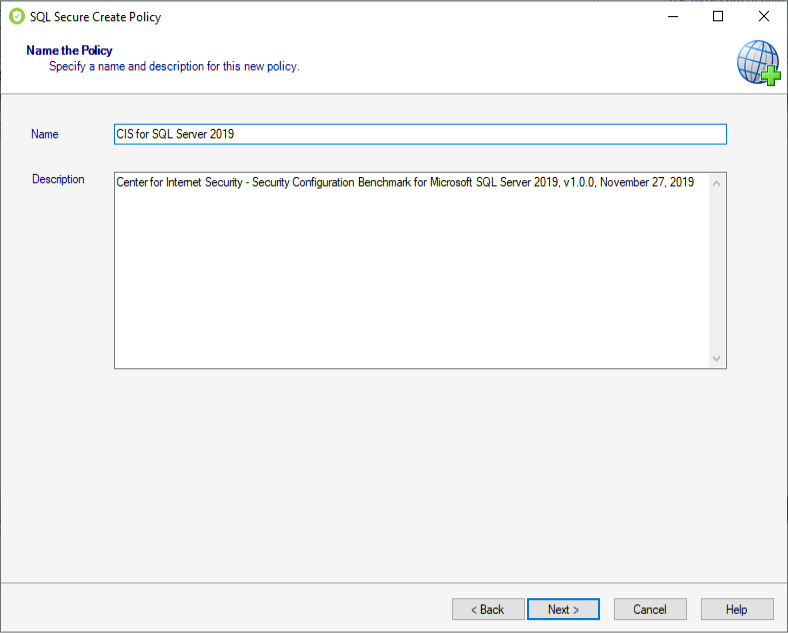The height and width of the screenshot is (633, 788).
Task: Click the Name field containing CIS for SQL Server 2019
Action: pyautogui.click(x=420, y=134)
